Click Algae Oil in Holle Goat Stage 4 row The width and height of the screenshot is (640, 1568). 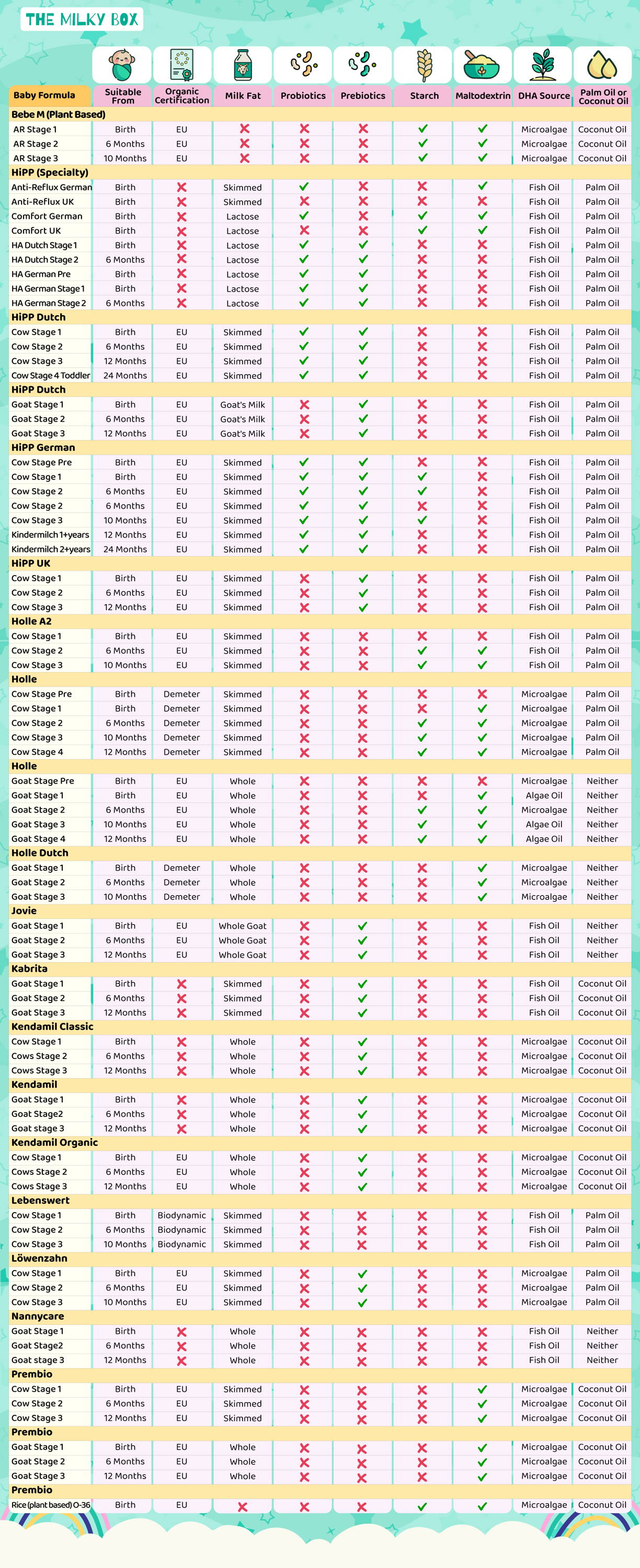click(x=544, y=839)
